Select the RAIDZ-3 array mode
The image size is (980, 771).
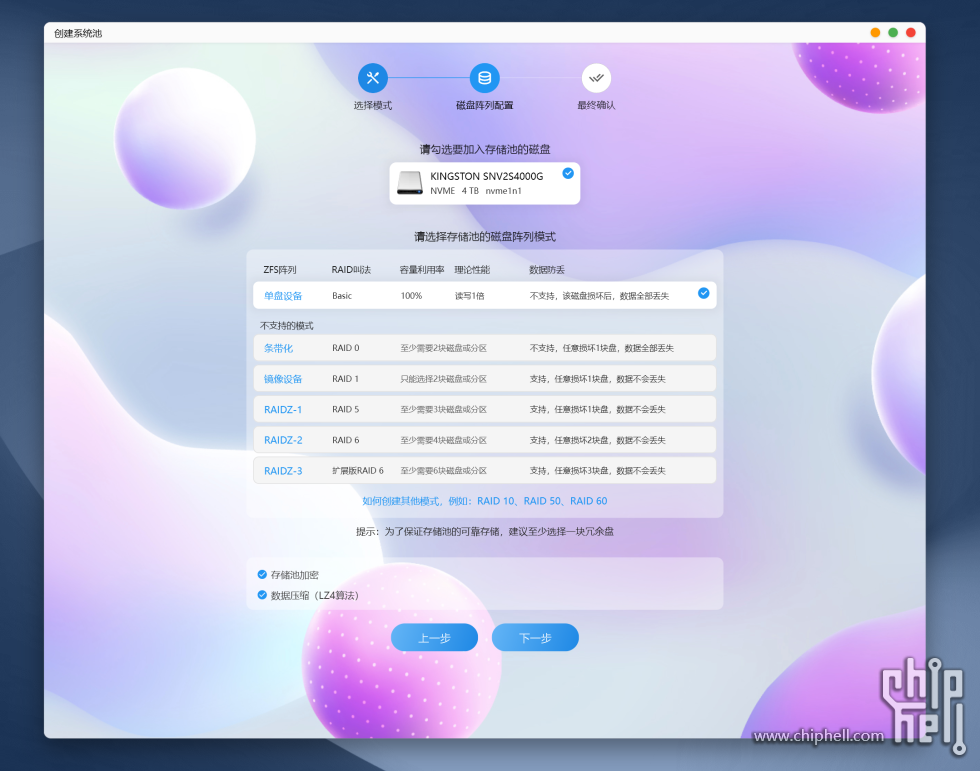[x=484, y=470]
